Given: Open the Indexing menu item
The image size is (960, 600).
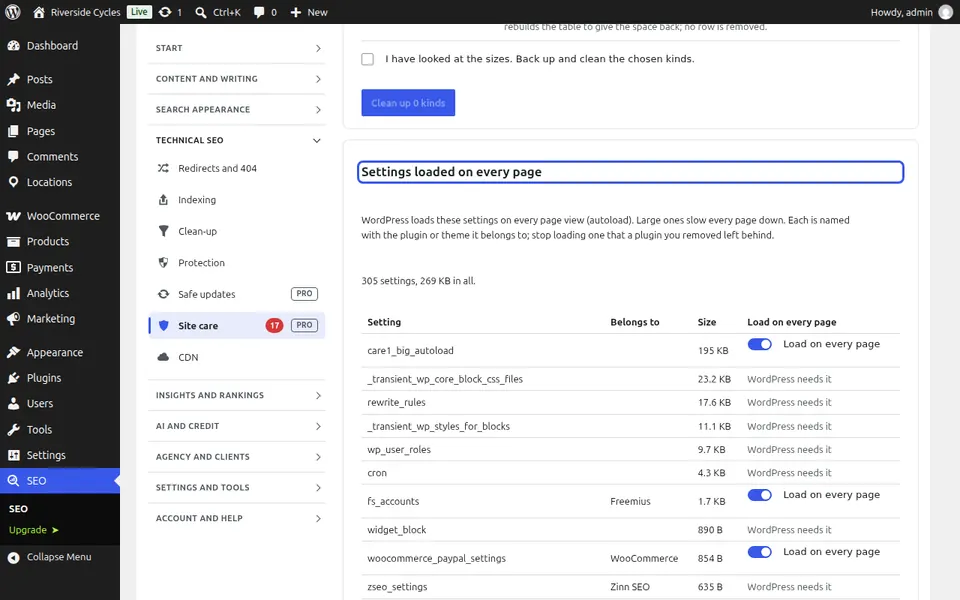Looking at the screenshot, I should (237, 200).
